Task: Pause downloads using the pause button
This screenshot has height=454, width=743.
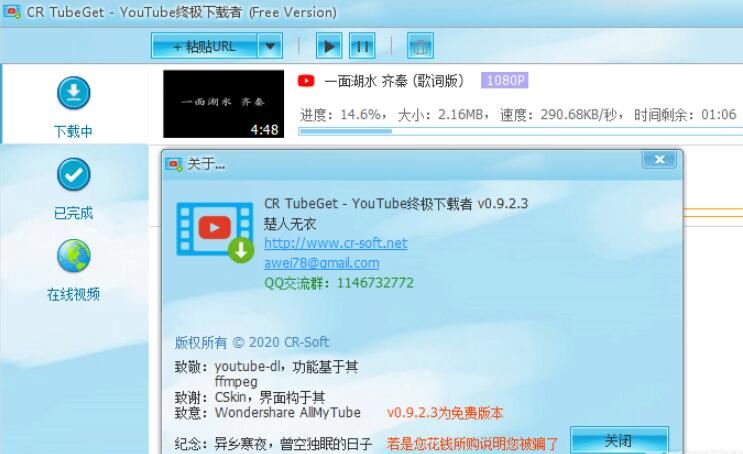Action: pos(362,46)
